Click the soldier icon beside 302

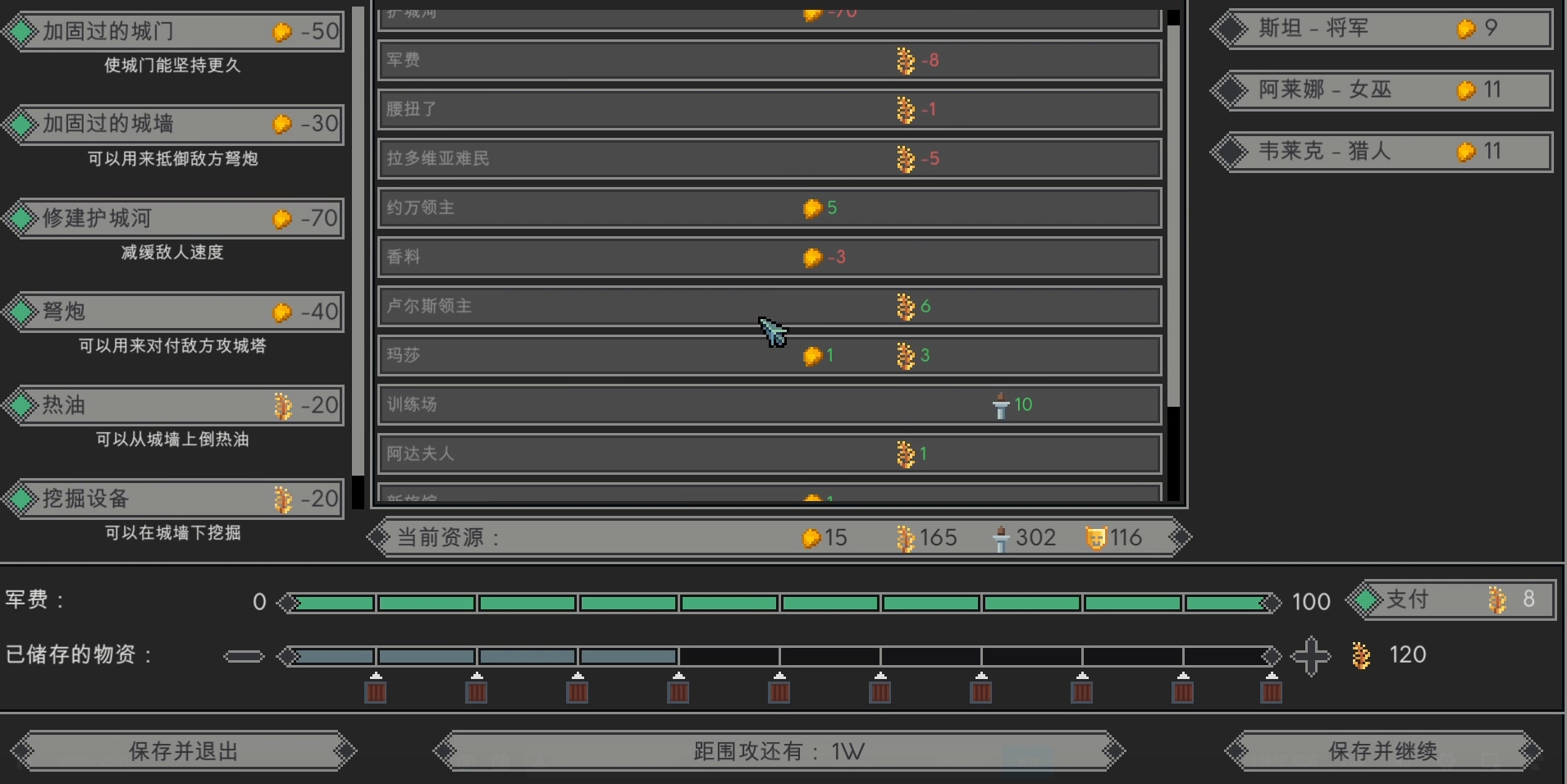click(1001, 539)
